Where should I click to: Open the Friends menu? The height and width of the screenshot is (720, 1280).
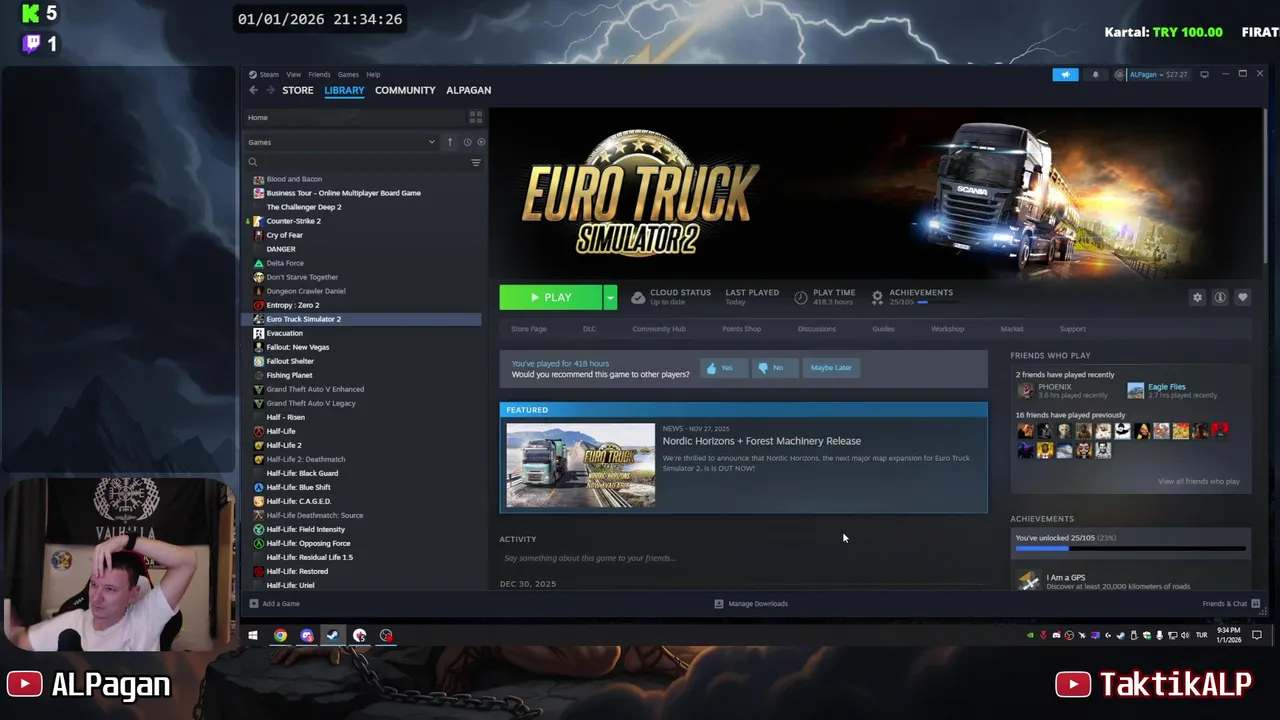319,74
